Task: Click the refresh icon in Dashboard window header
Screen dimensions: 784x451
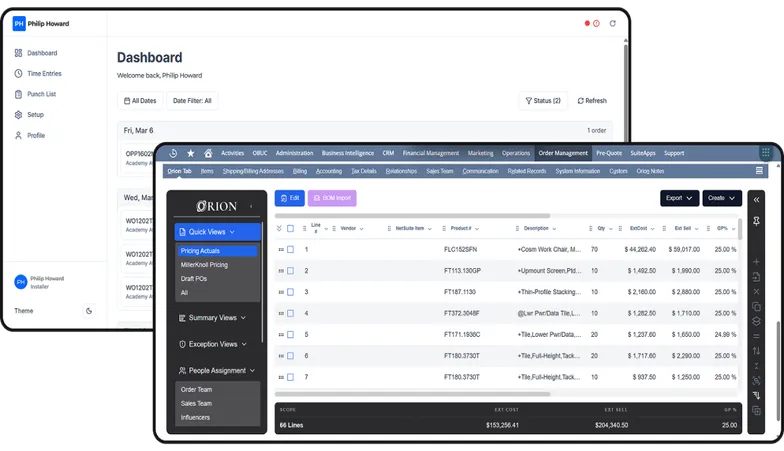Action: click(x=612, y=24)
